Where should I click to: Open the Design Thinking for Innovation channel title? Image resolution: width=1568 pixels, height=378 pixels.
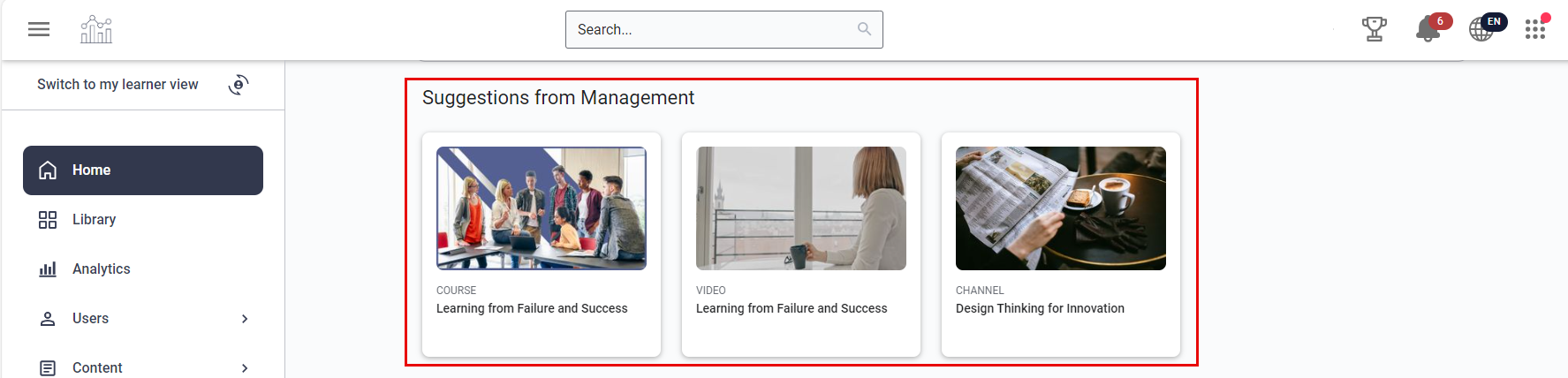pos(1040,308)
